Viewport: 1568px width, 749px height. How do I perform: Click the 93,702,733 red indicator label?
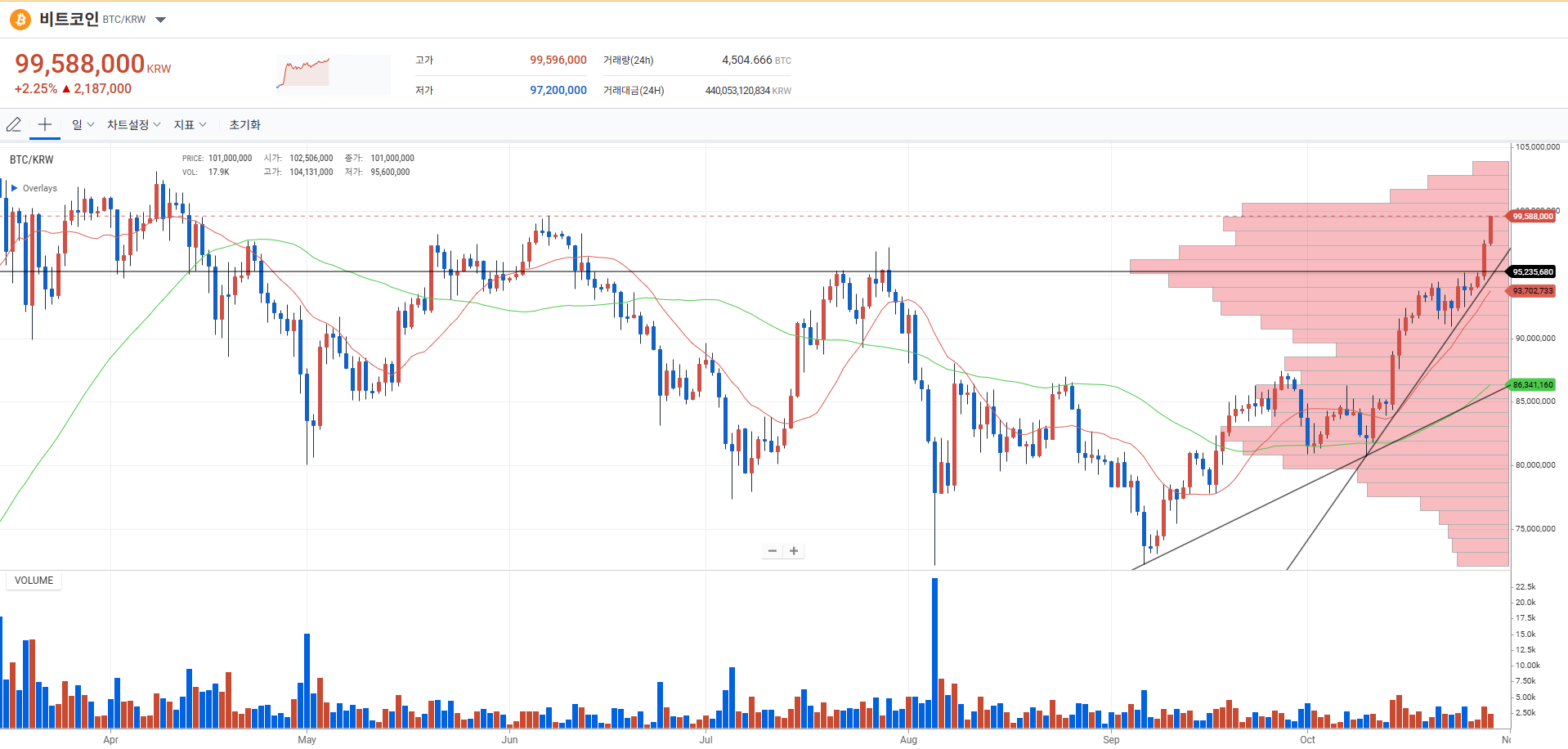(x=1531, y=291)
